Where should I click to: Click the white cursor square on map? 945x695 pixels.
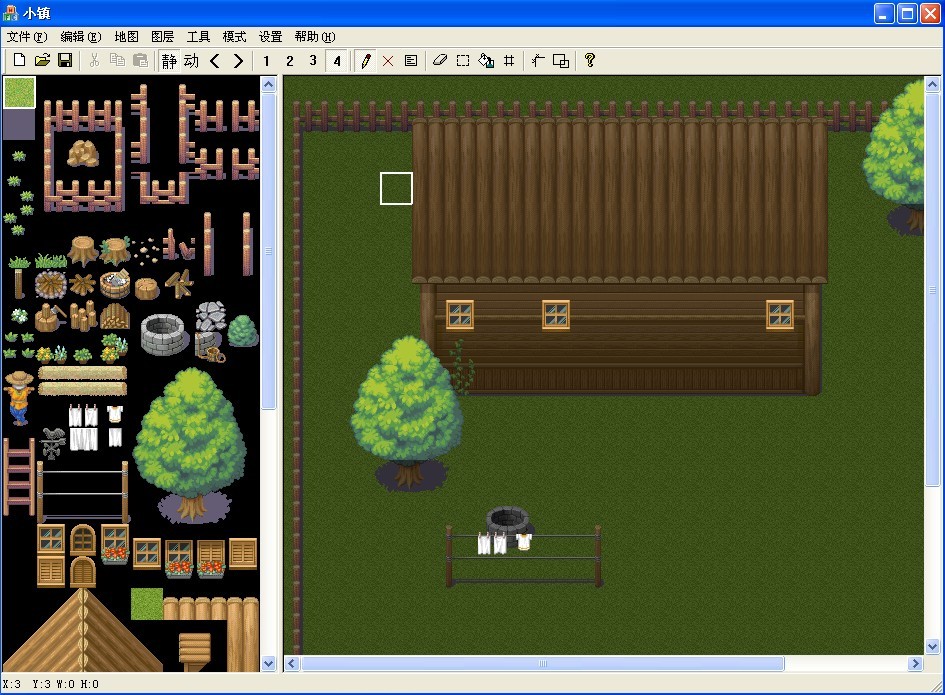(x=397, y=188)
